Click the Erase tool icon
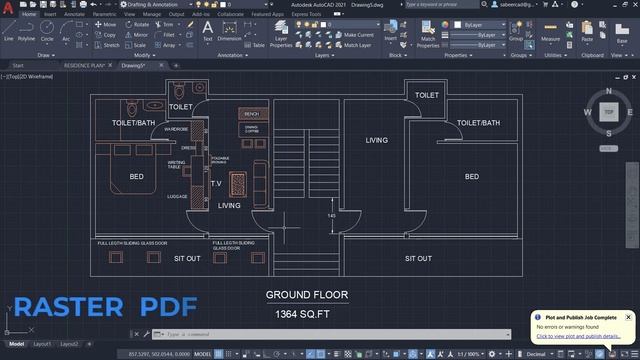The image size is (640, 360). (190, 24)
